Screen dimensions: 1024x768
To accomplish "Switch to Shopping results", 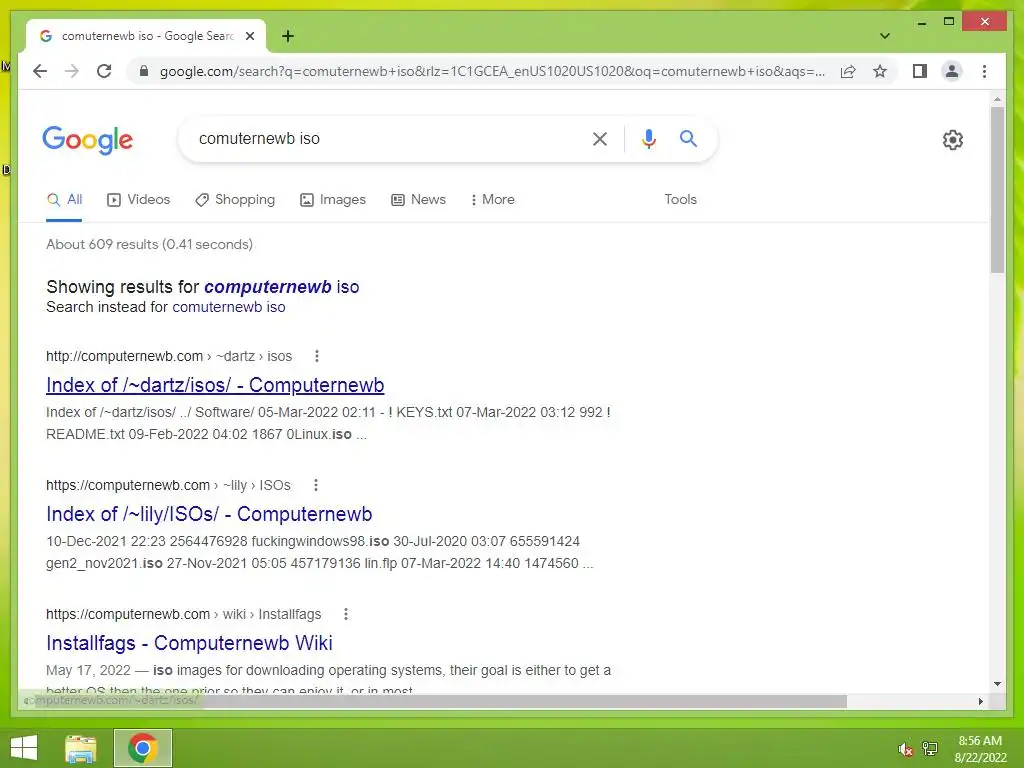I will click(x=235, y=200).
